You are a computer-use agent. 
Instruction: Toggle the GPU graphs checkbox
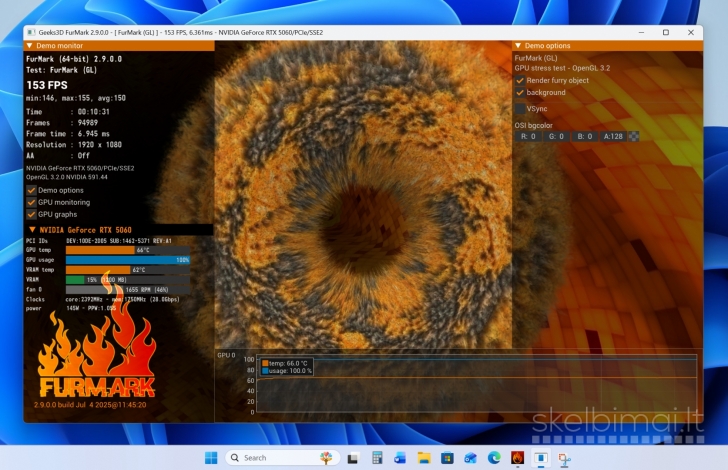coord(31,214)
